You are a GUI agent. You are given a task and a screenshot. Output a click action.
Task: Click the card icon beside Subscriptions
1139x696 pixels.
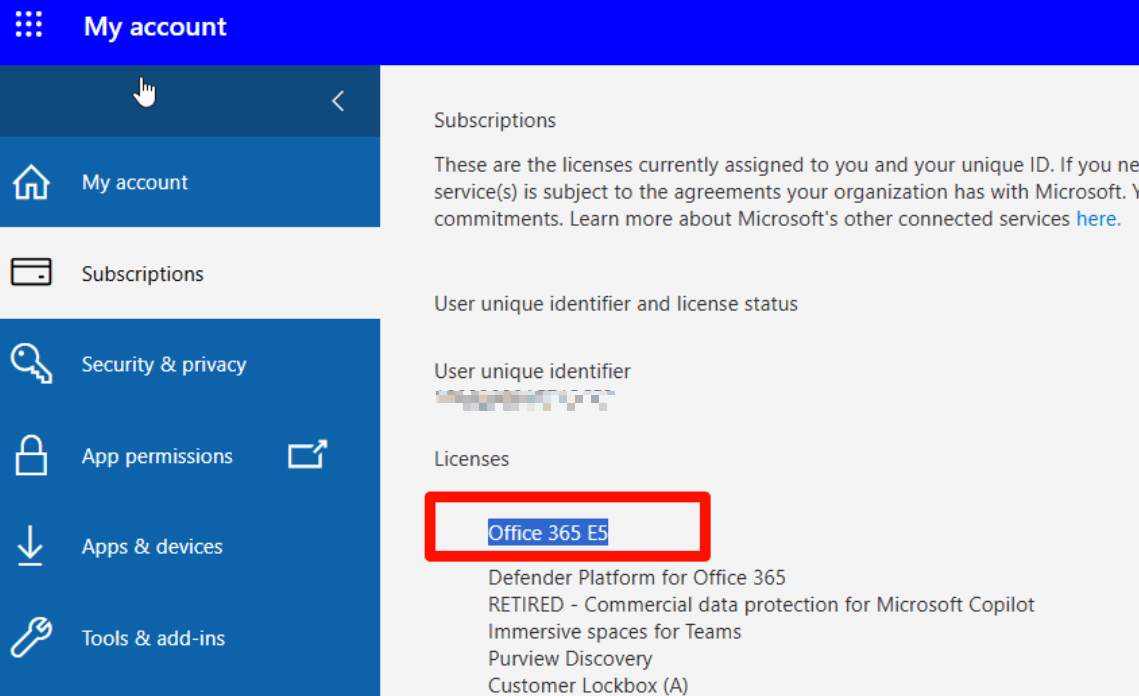click(31, 272)
